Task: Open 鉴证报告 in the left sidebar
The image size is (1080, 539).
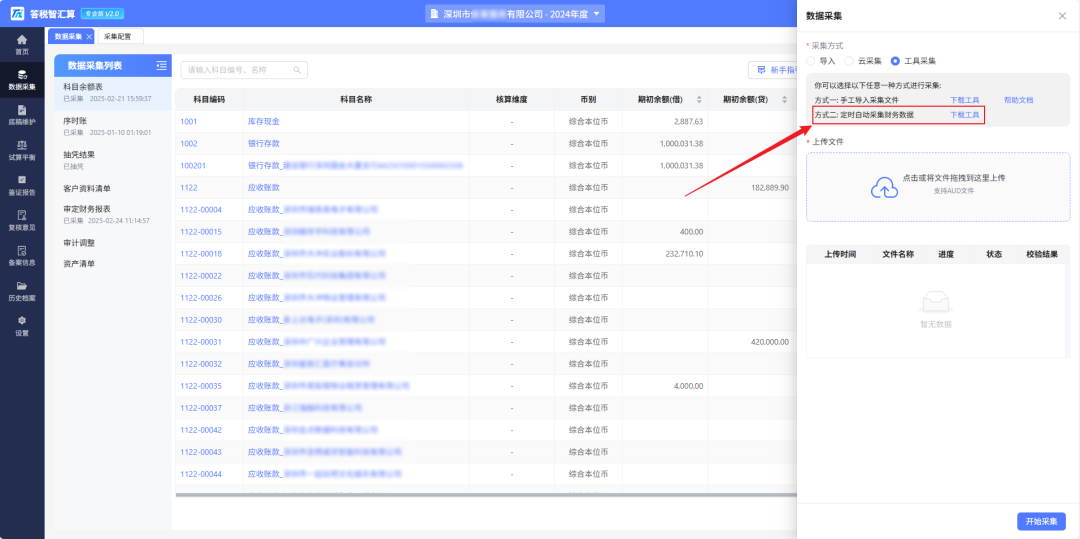Action: (x=22, y=186)
